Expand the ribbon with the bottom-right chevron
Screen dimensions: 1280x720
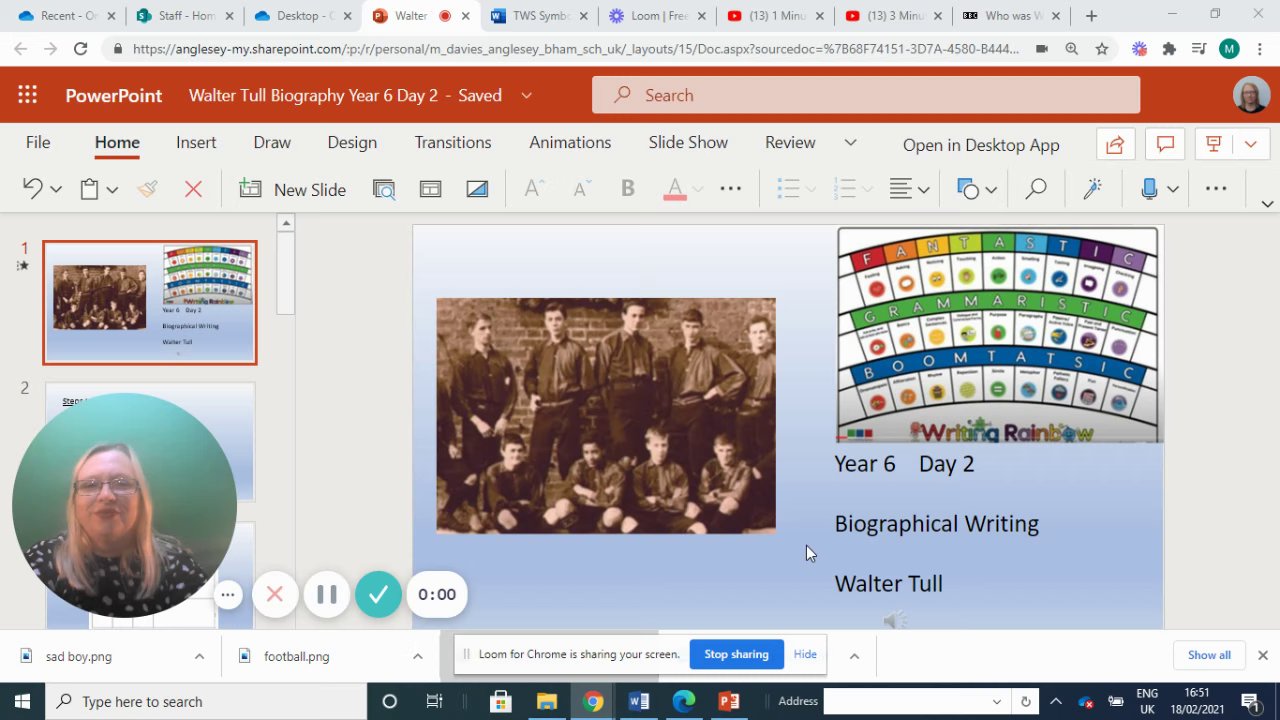1267,204
